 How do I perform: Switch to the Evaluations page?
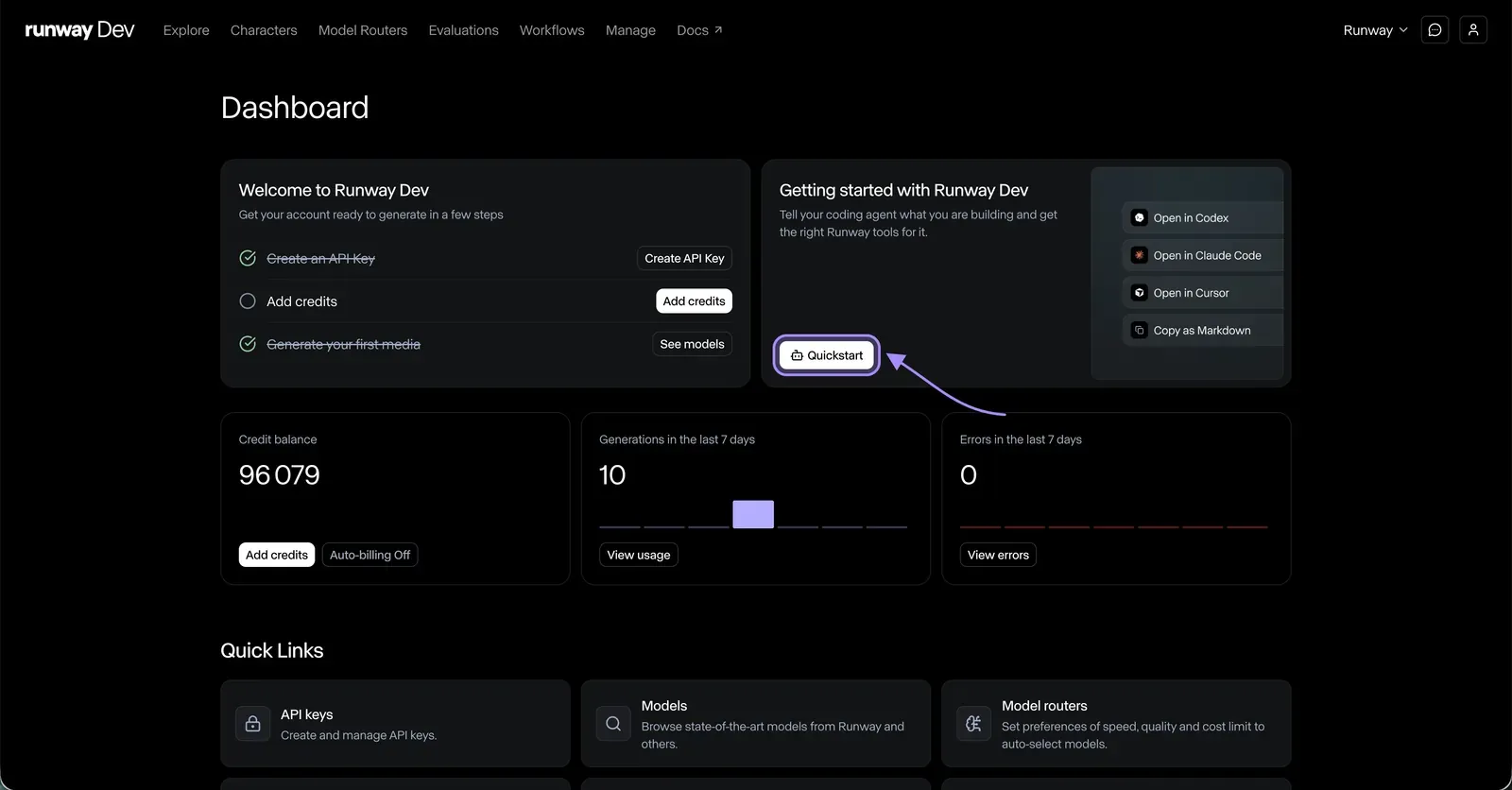(x=463, y=30)
